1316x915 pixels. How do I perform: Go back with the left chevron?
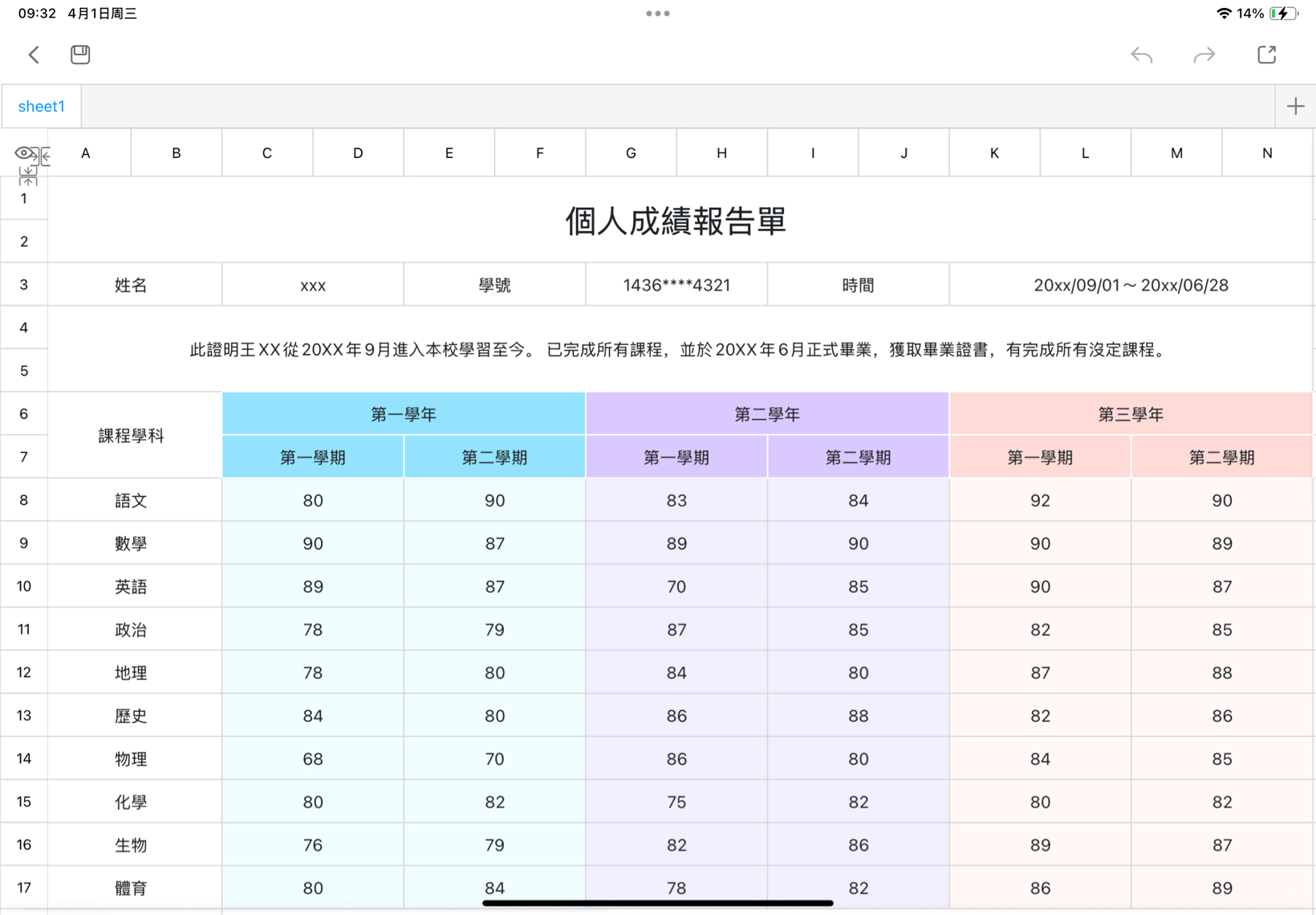tap(34, 55)
